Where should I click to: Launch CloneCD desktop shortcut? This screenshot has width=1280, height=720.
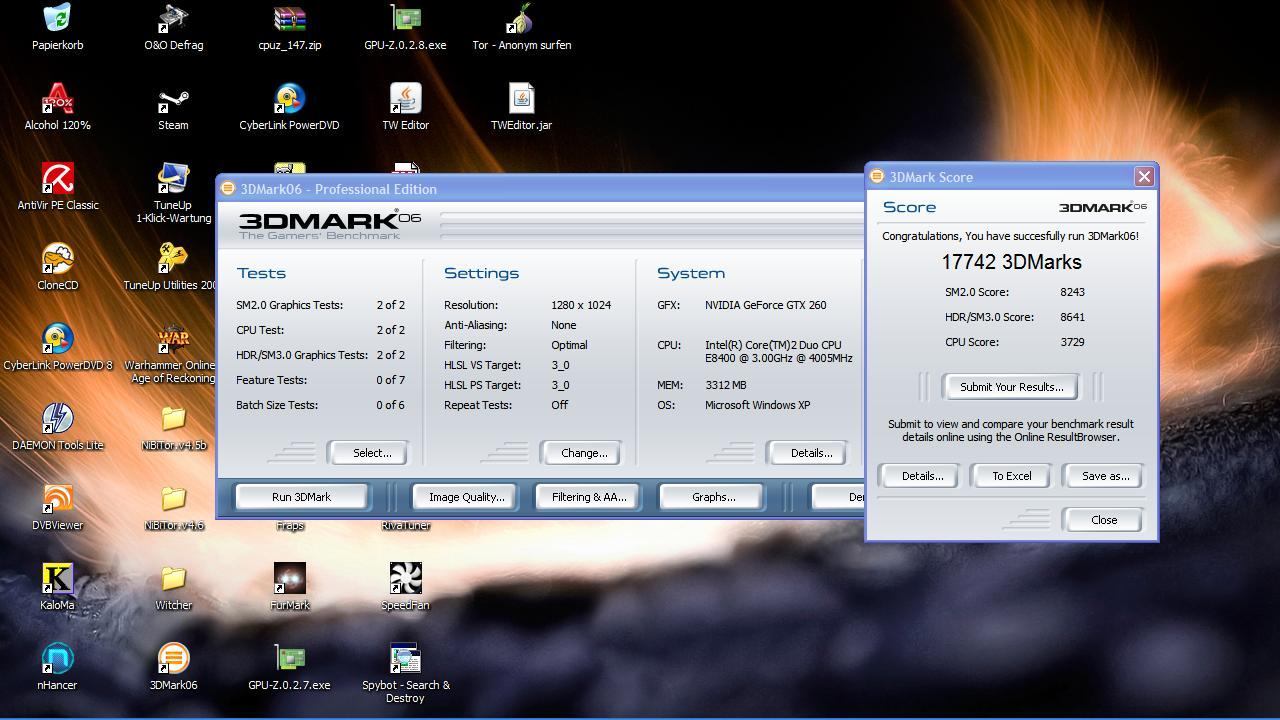point(58,259)
